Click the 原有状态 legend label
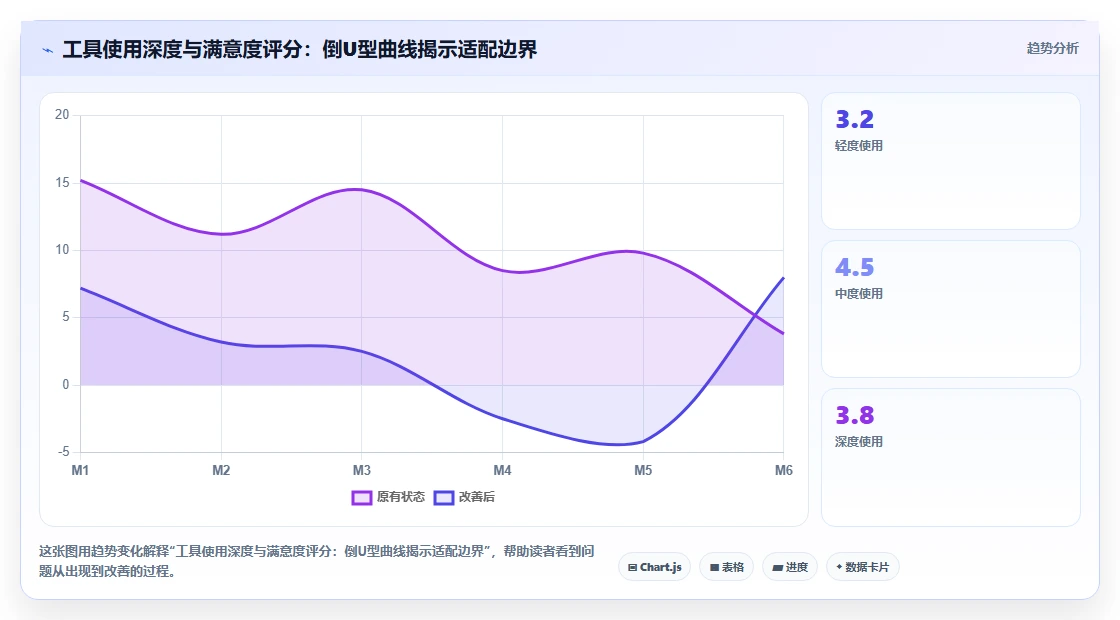 click(401, 497)
